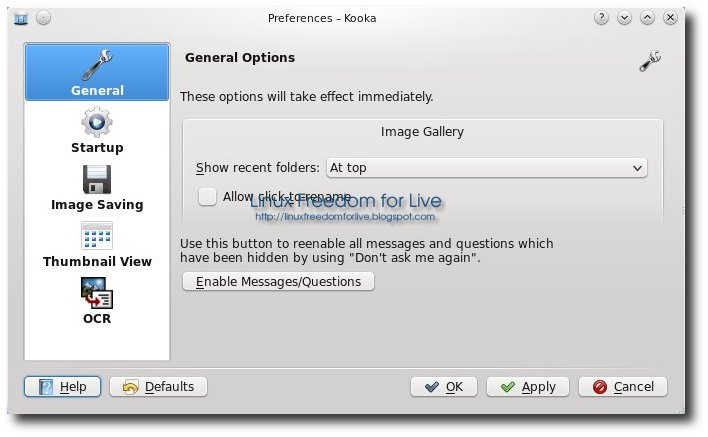Click the Help button
Image resolution: width=708 pixels, height=437 pixels.
click(x=62, y=387)
